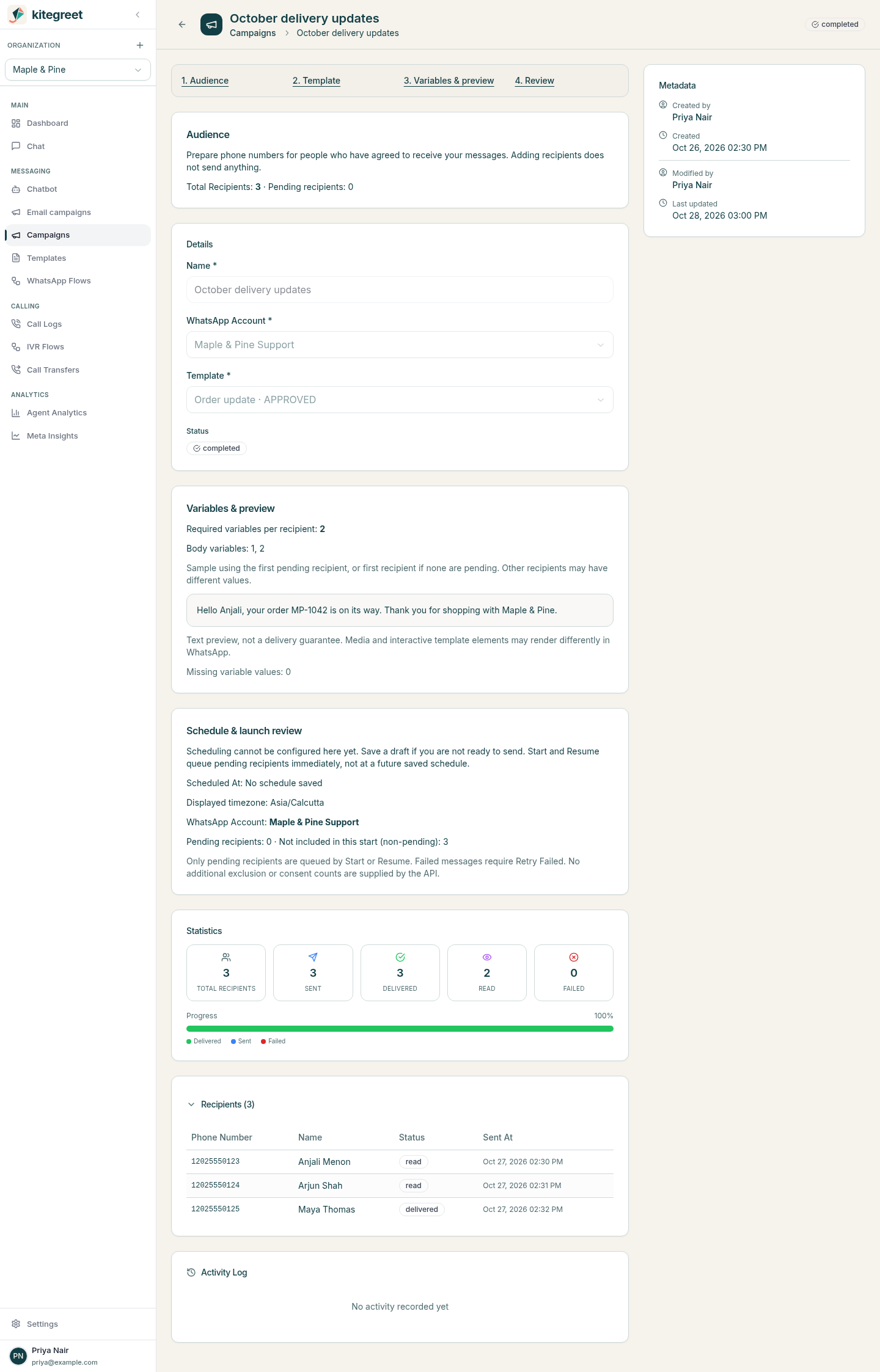Viewport: 880px width, 1372px height.
Task: Go to the Chatbot page
Action: 78,189
